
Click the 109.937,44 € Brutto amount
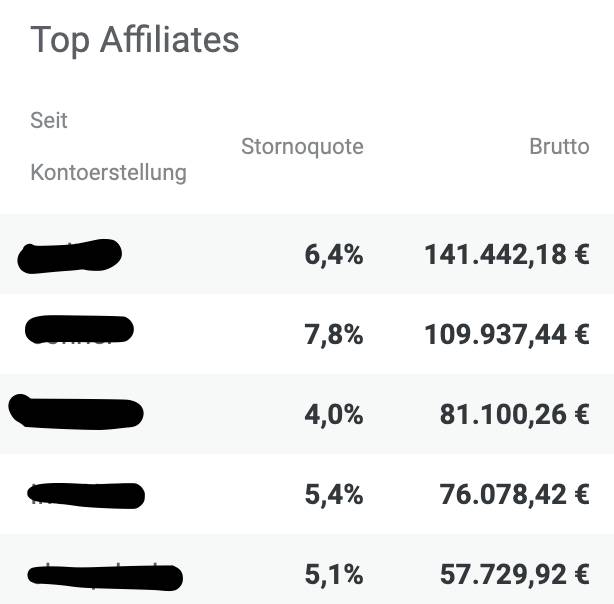pyautogui.click(x=507, y=335)
